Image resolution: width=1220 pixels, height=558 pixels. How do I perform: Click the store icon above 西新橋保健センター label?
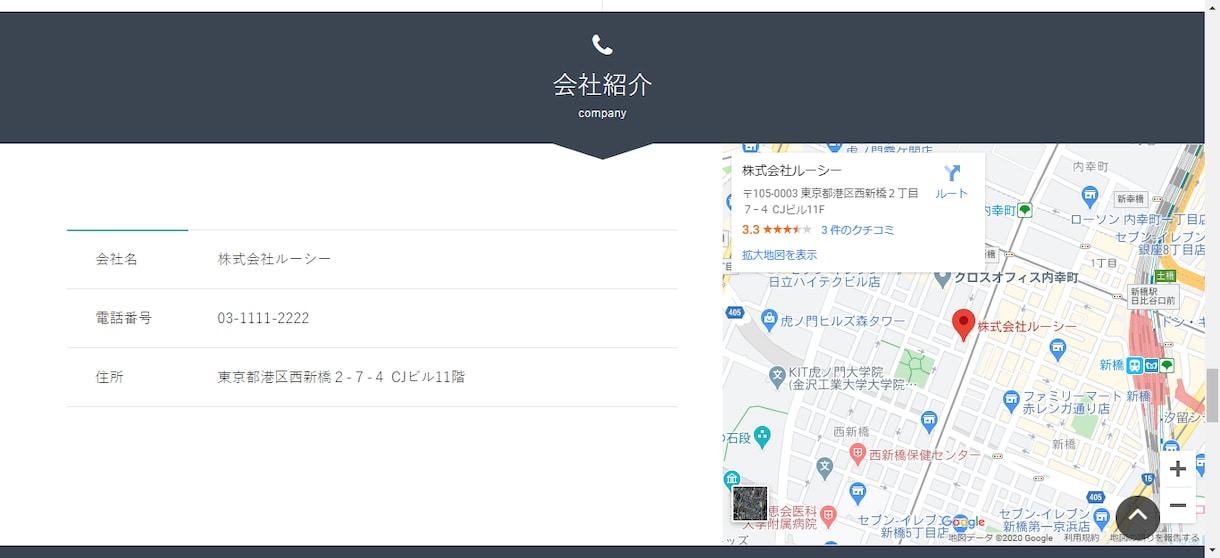click(929, 420)
